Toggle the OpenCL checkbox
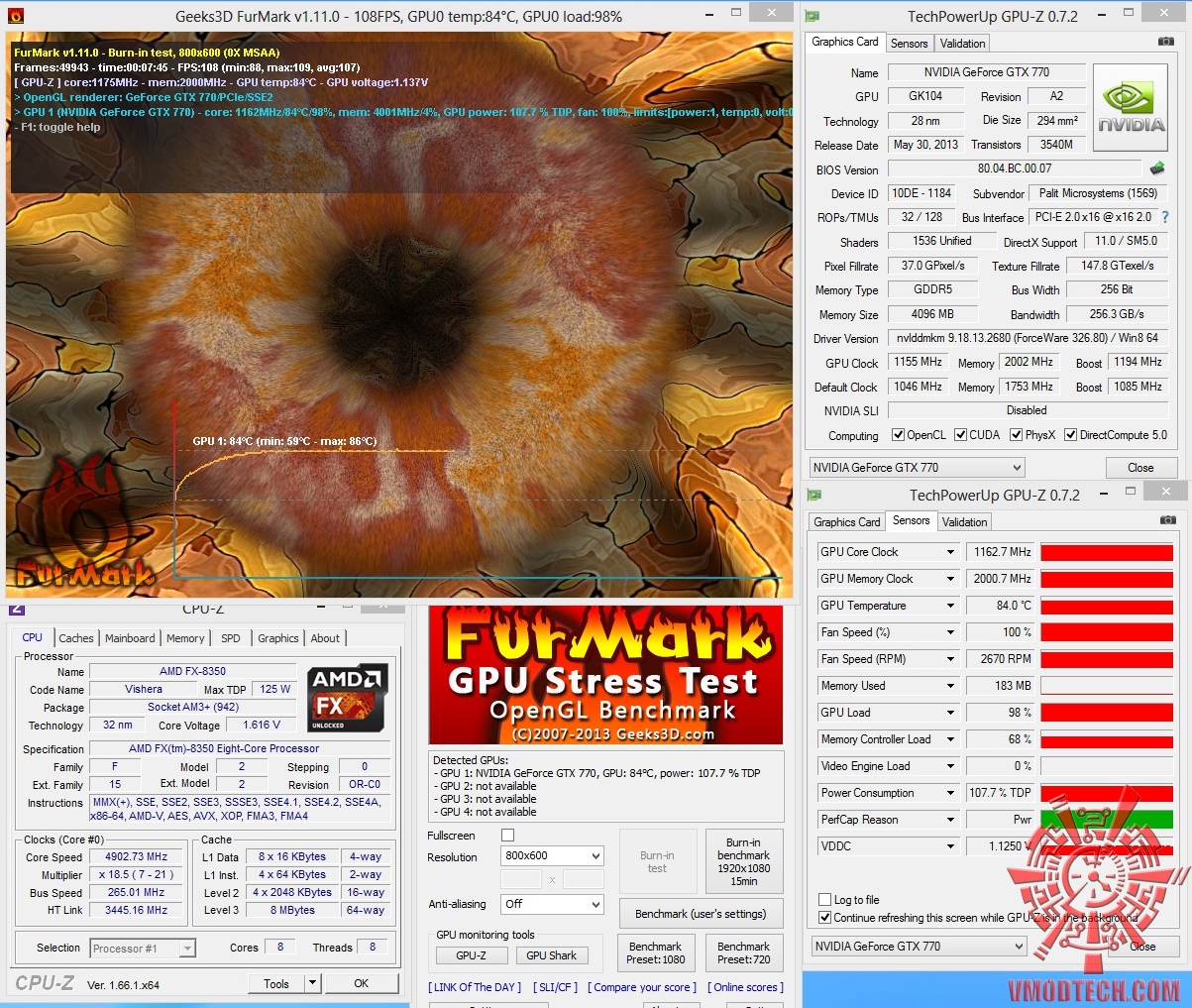This screenshot has width=1192, height=1008. (898, 435)
